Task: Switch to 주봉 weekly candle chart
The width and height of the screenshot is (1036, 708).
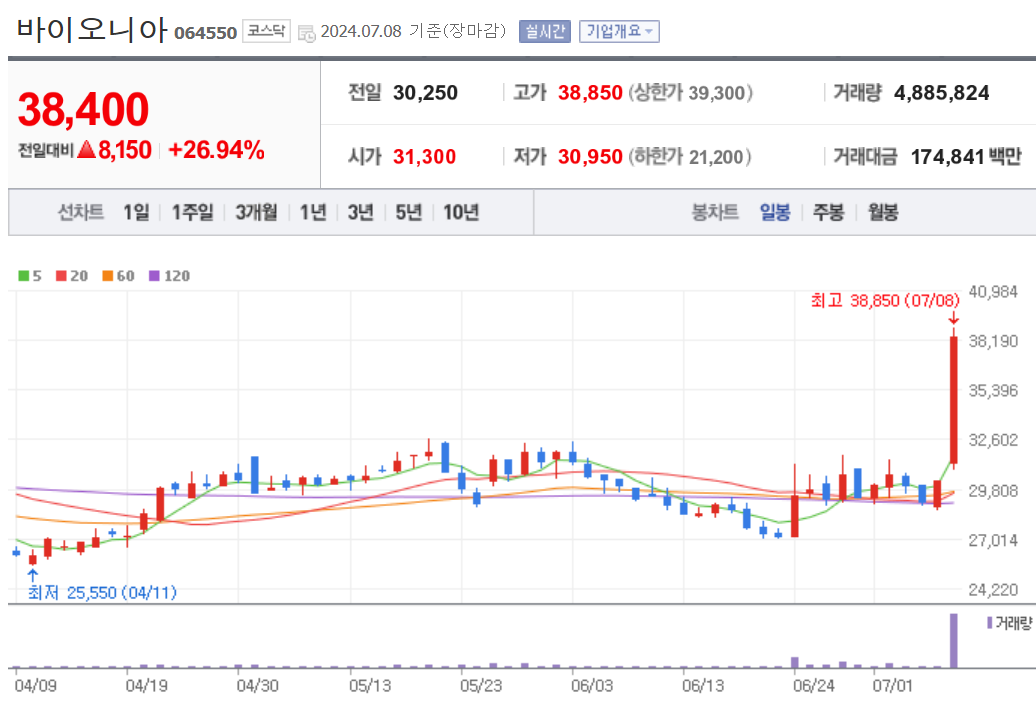Action: pos(829,212)
